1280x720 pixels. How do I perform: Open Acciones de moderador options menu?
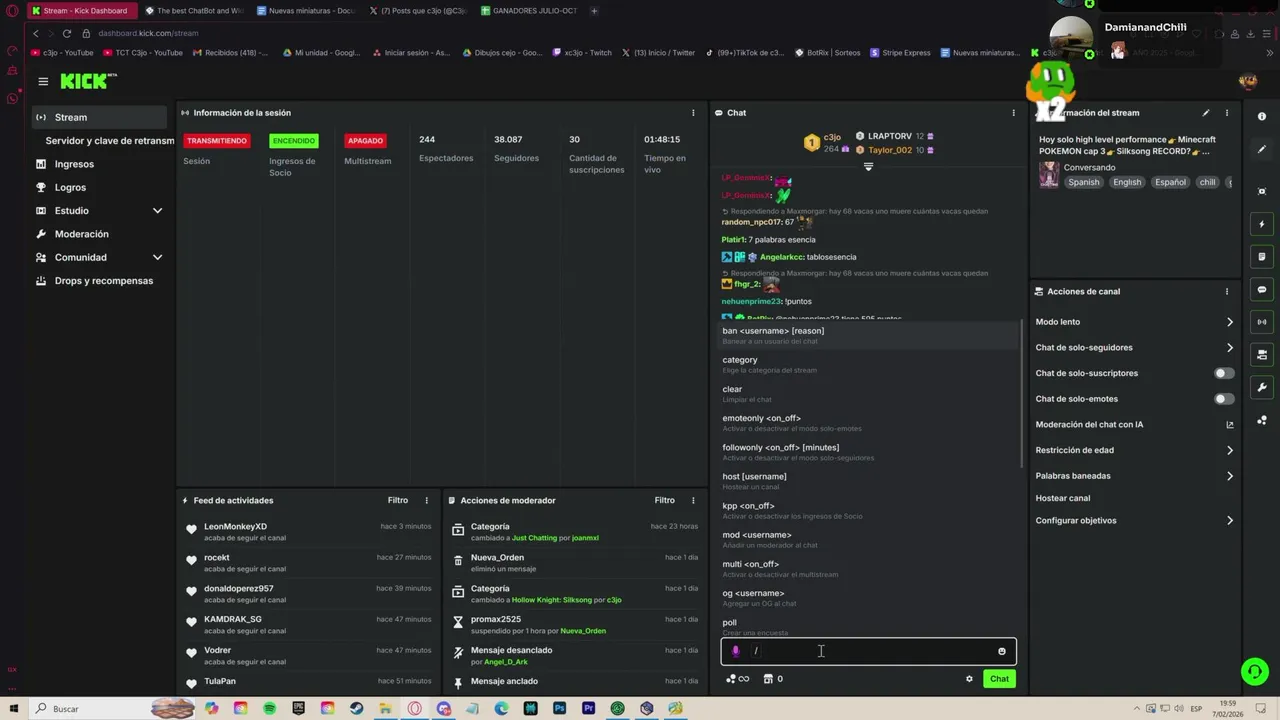(x=693, y=500)
